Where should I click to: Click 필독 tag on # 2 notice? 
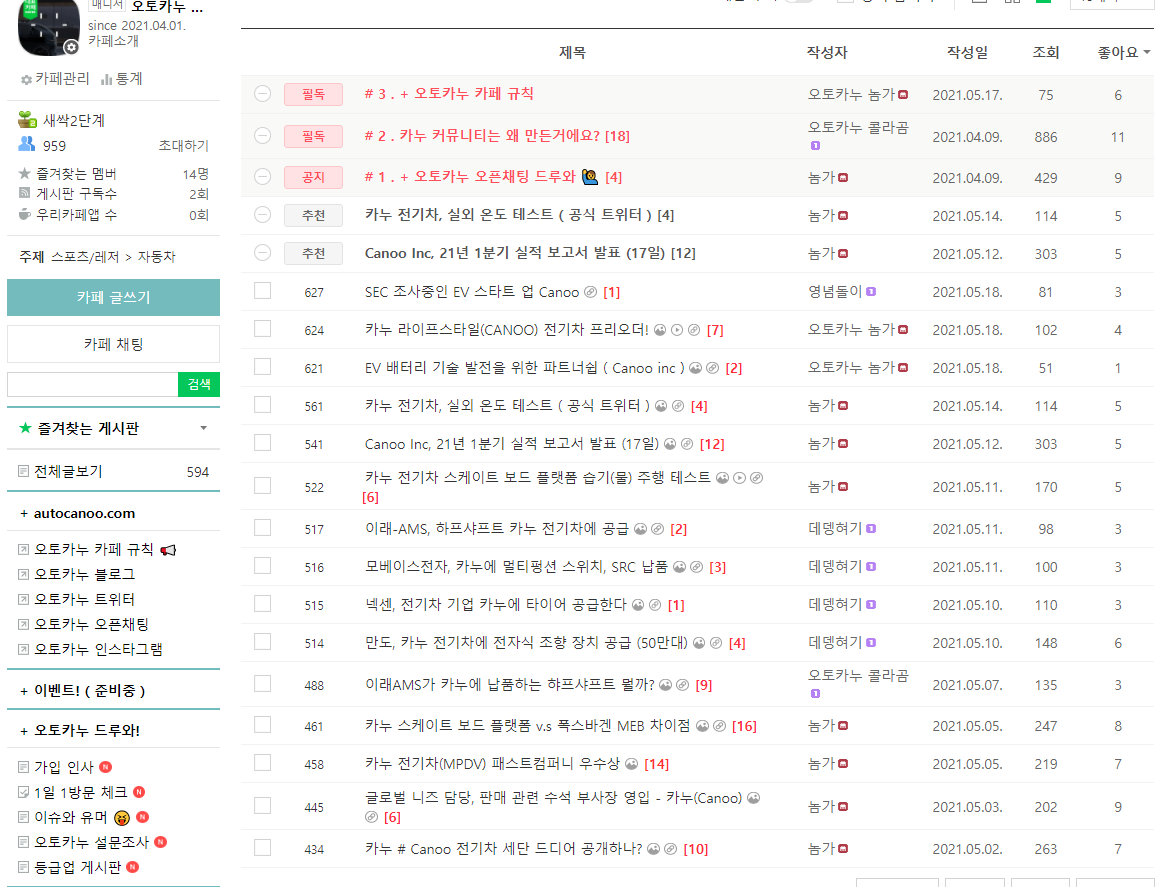coord(313,136)
